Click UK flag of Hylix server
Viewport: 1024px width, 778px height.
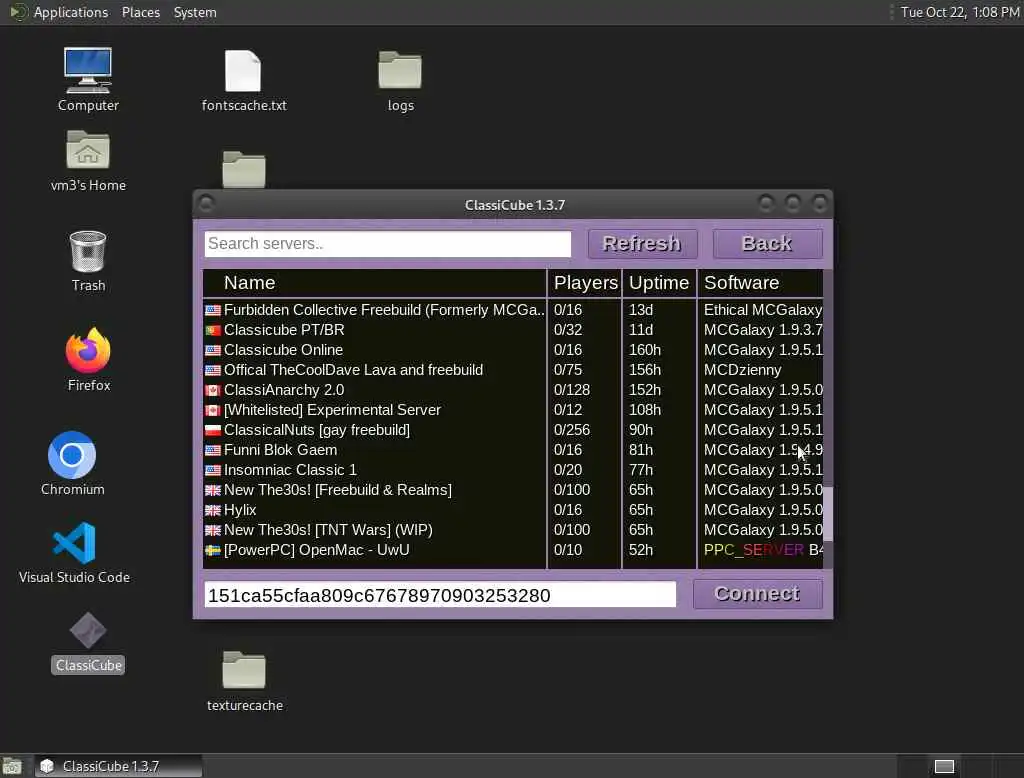pos(213,510)
